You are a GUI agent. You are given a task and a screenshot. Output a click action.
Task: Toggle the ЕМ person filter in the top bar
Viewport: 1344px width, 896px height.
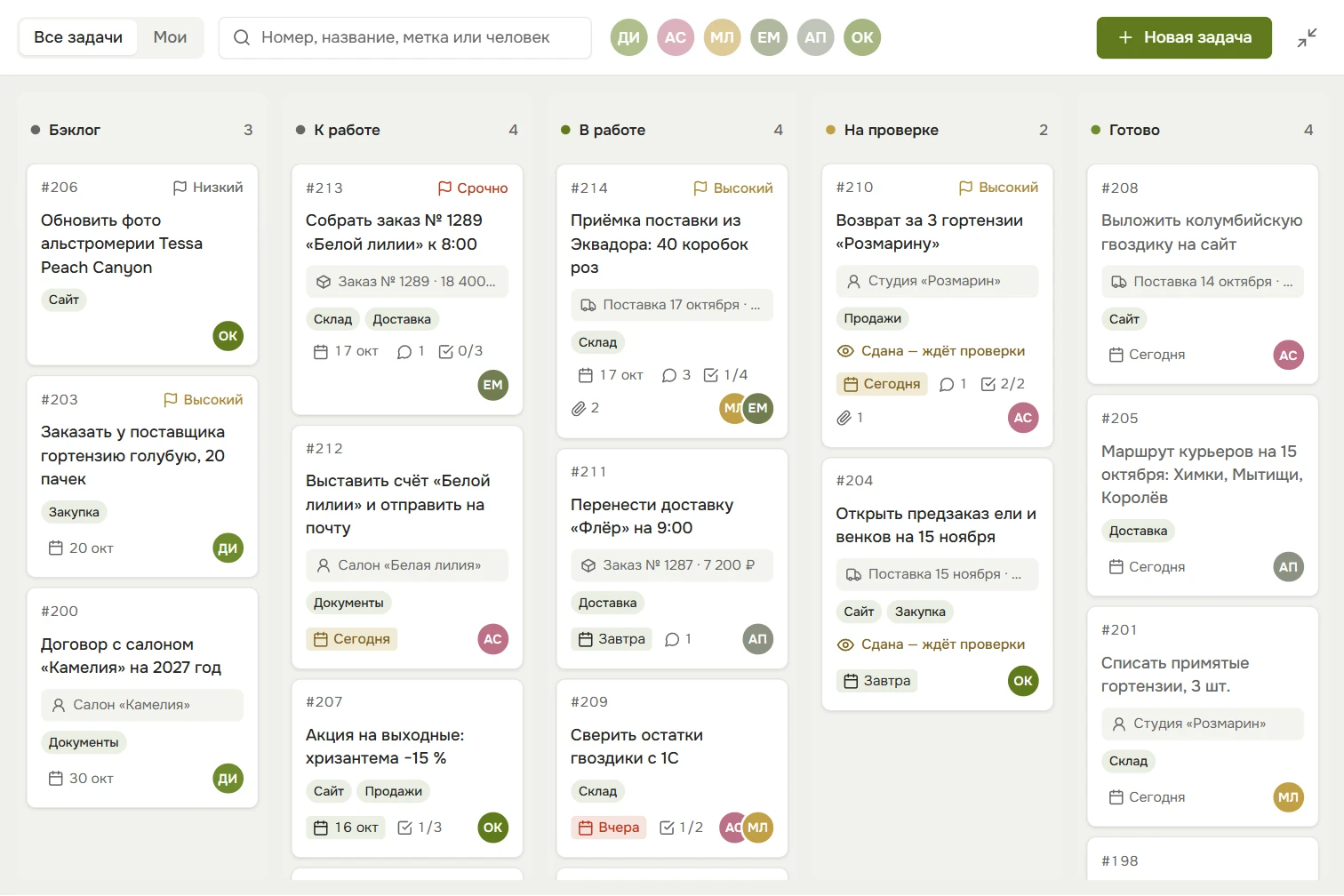point(769,37)
